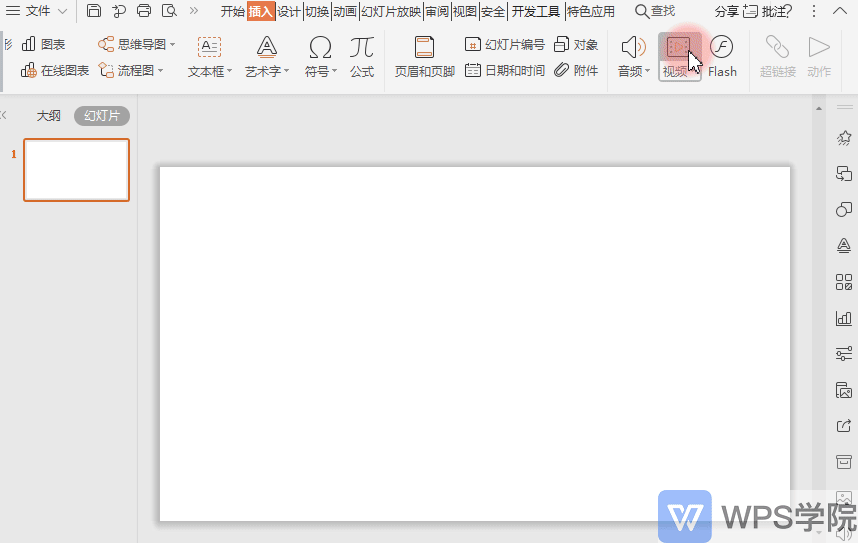858x543 pixels.
Task: Insert a video with the 视频 icon
Action: tap(679, 56)
